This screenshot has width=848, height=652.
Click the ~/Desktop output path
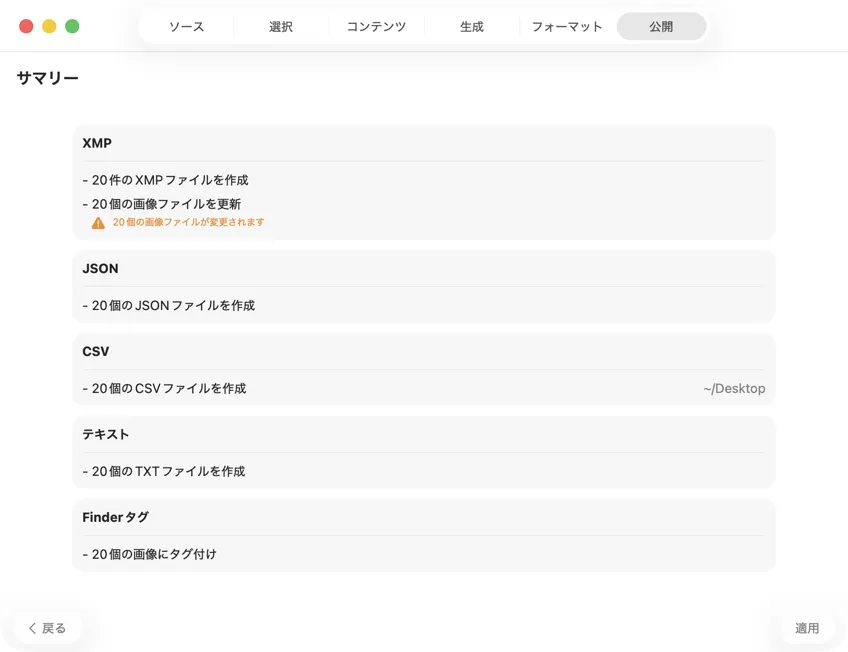tap(734, 388)
